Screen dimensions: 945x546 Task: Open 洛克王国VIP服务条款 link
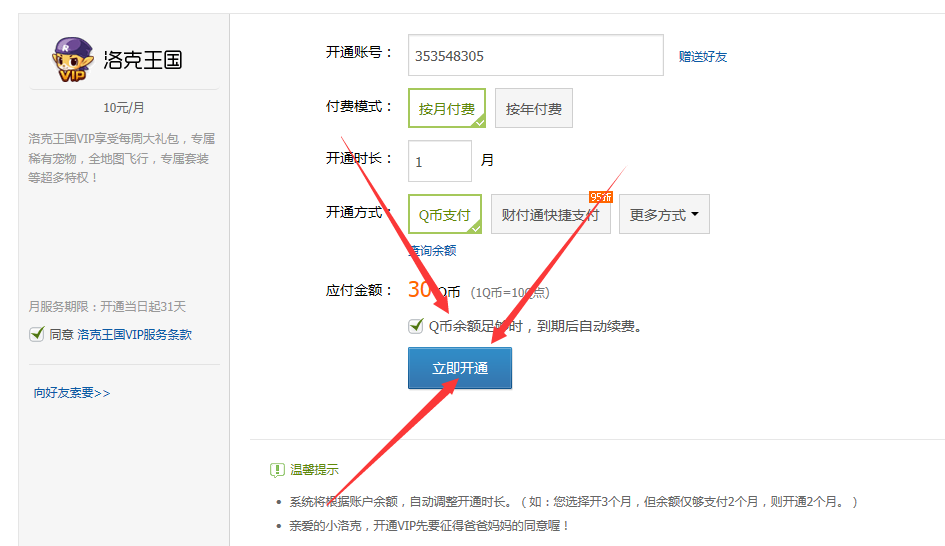(134, 334)
